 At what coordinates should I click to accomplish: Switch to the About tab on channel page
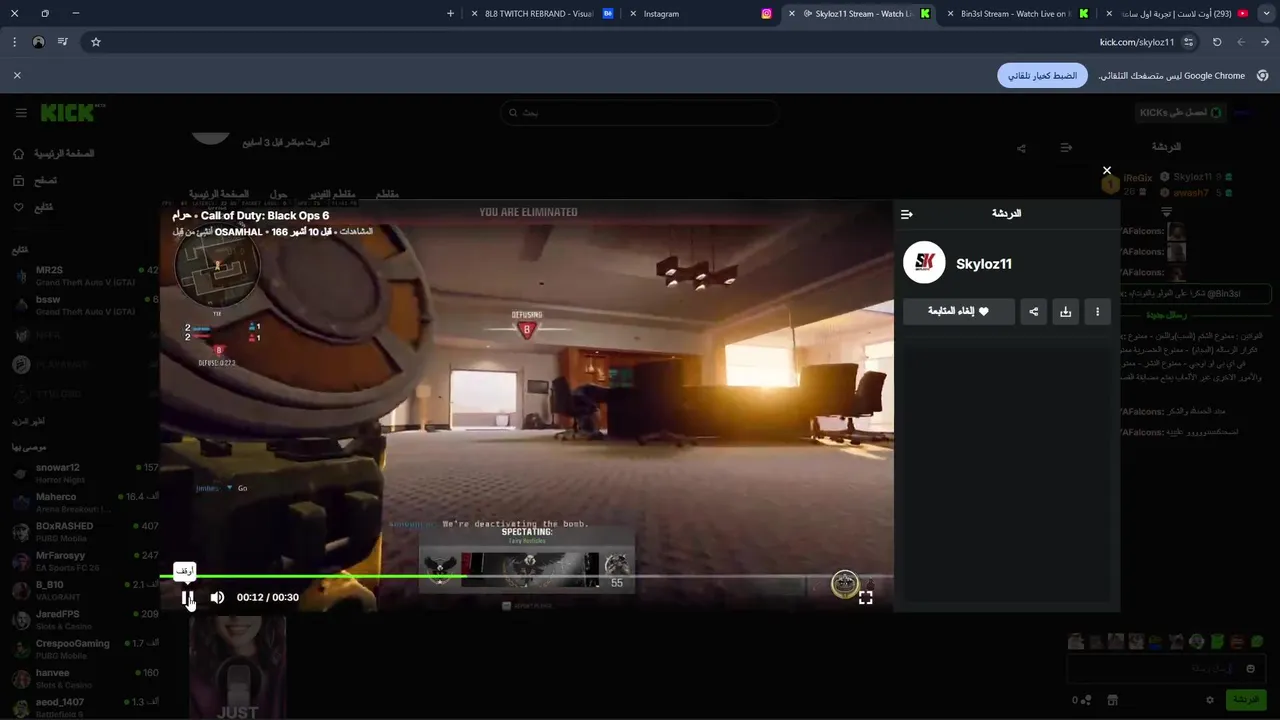click(x=279, y=194)
